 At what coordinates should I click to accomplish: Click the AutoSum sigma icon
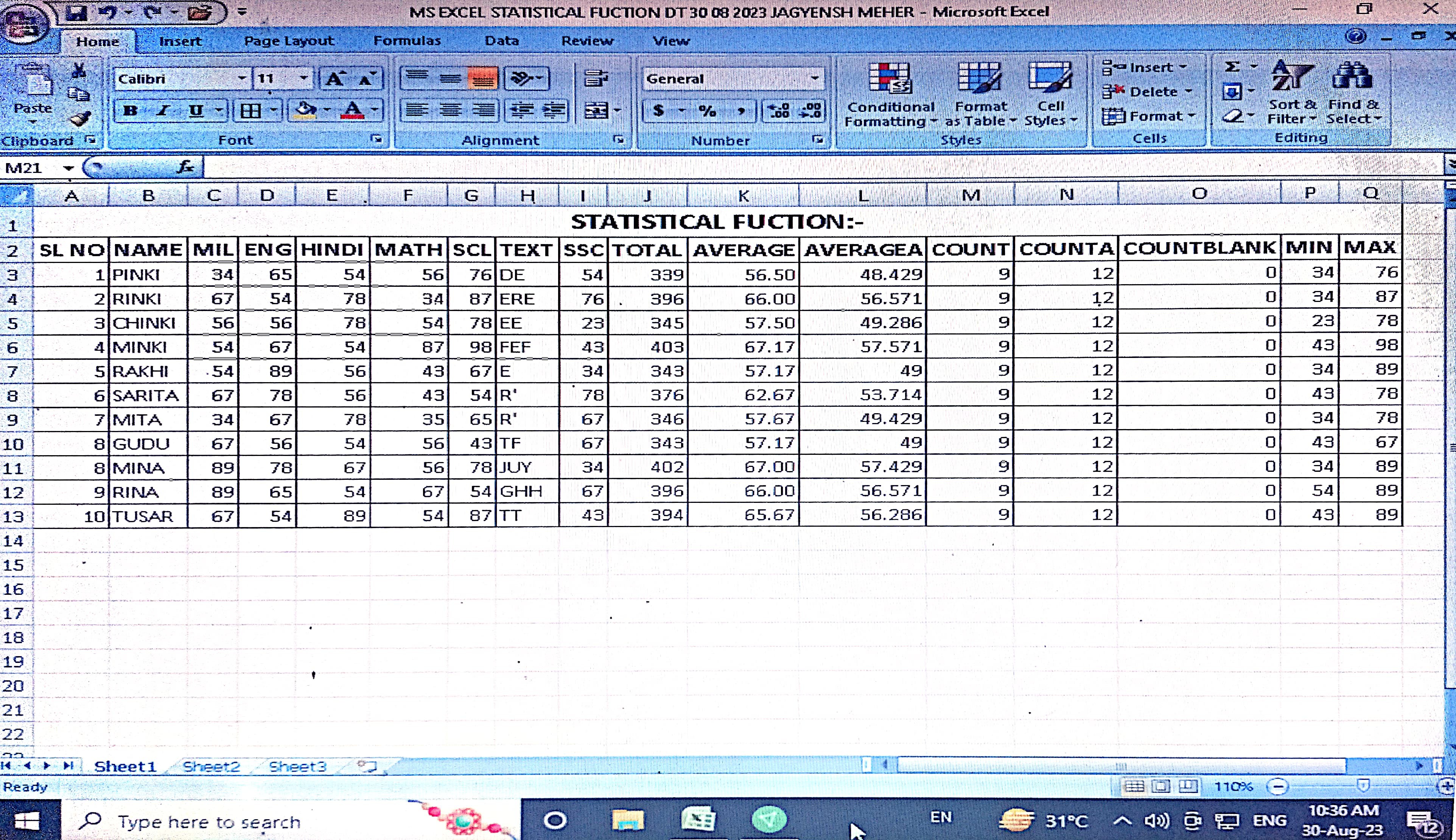point(1232,67)
